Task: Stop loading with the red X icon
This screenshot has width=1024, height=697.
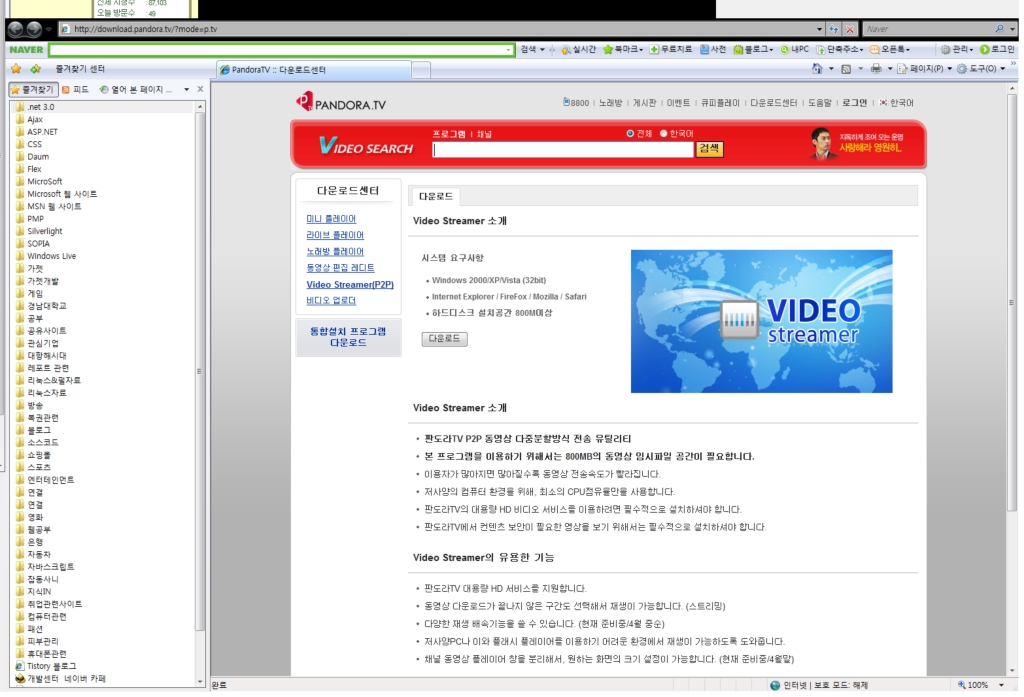Action: point(850,29)
